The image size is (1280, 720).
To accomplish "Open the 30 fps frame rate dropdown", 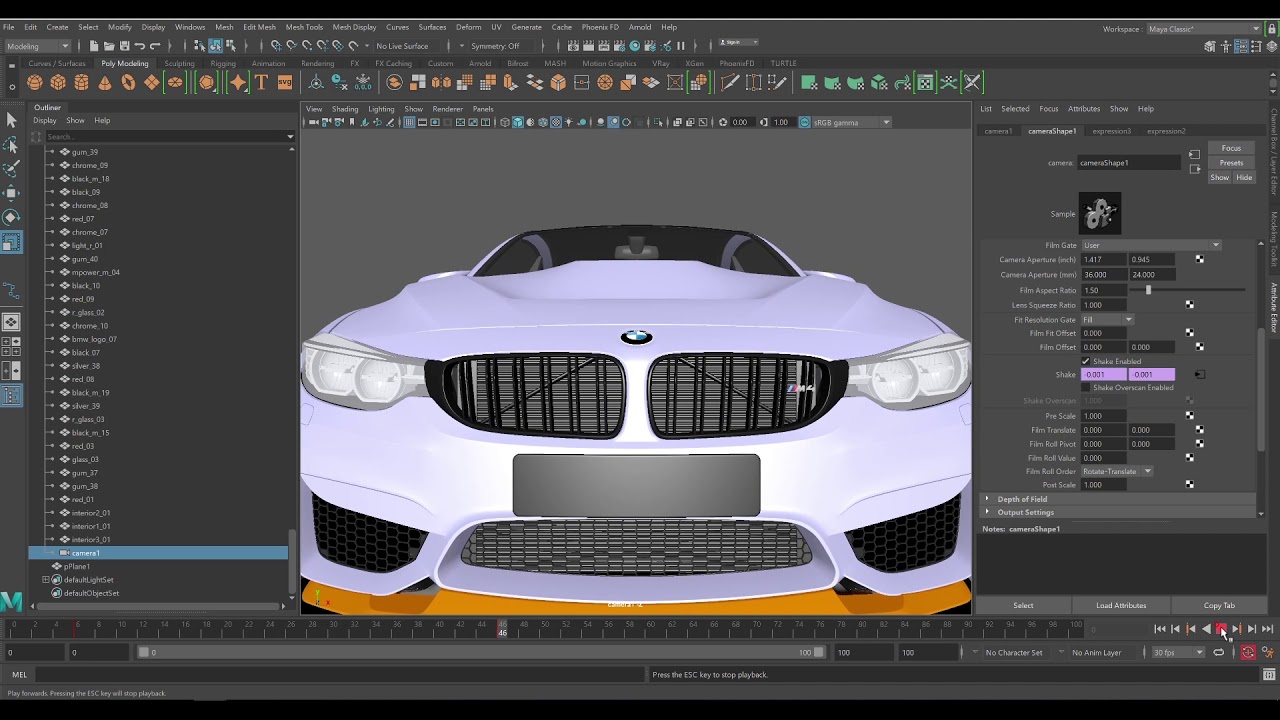I will coord(1178,652).
